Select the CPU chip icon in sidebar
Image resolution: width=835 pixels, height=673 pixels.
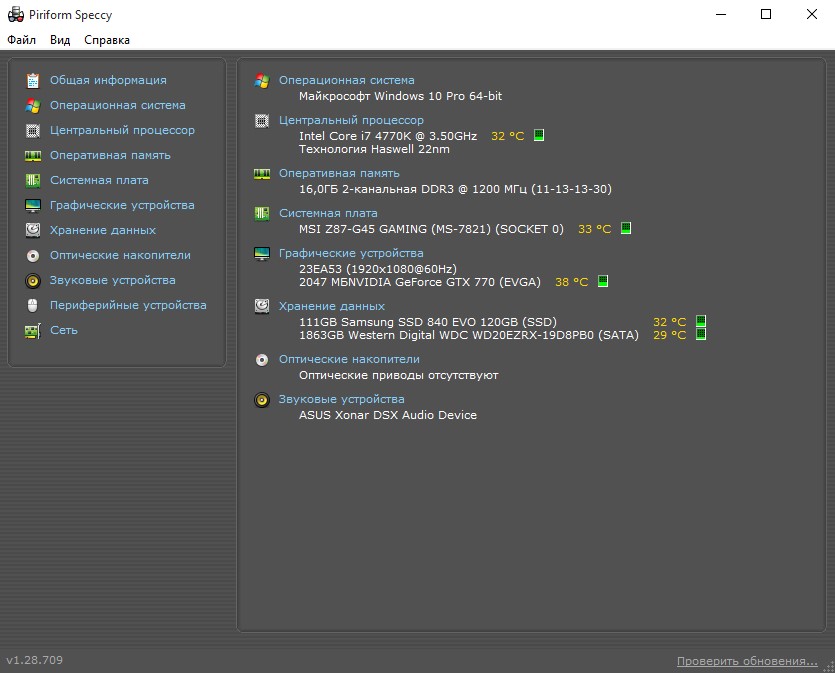point(33,130)
